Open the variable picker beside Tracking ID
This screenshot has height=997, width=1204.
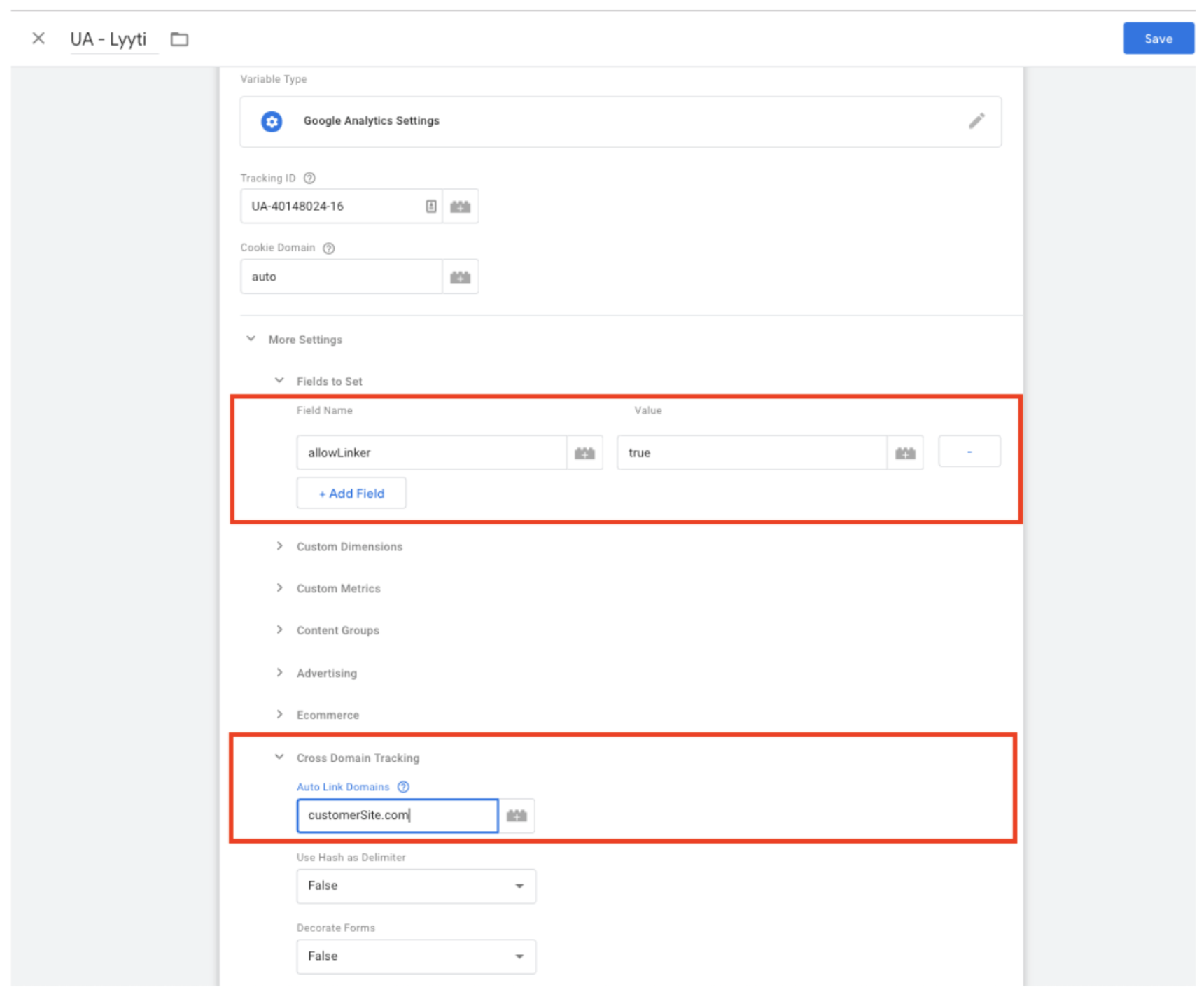pyautogui.click(x=460, y=207)
